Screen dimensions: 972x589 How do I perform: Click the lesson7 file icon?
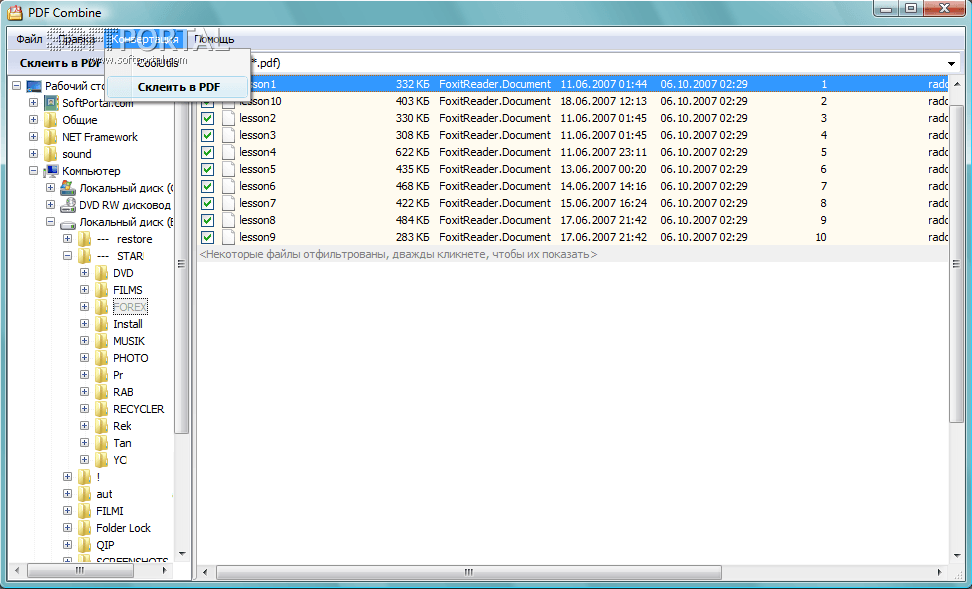pyautogui.click(x=228, y=203)
